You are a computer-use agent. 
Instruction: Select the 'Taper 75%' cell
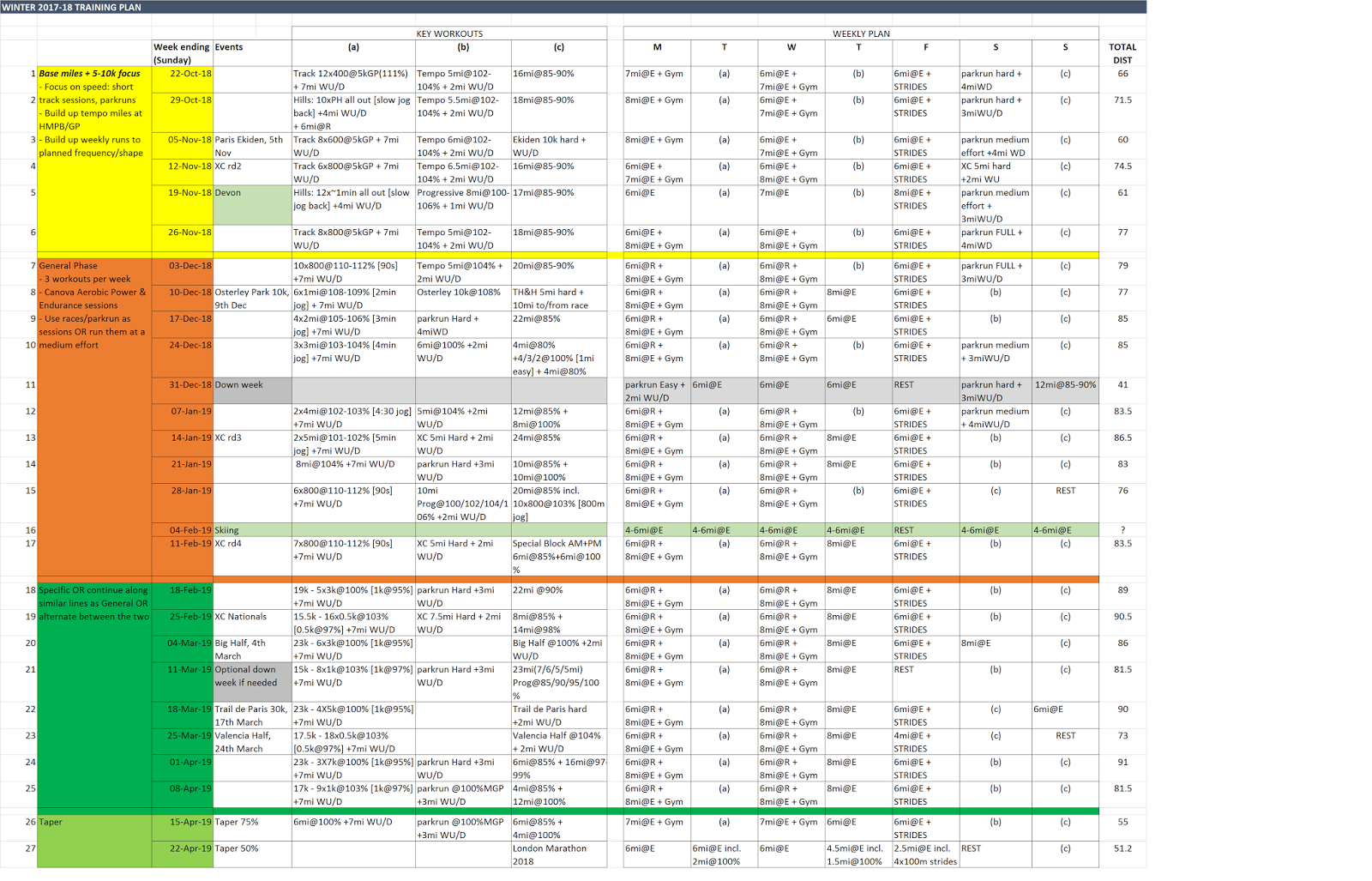(252, 829)
